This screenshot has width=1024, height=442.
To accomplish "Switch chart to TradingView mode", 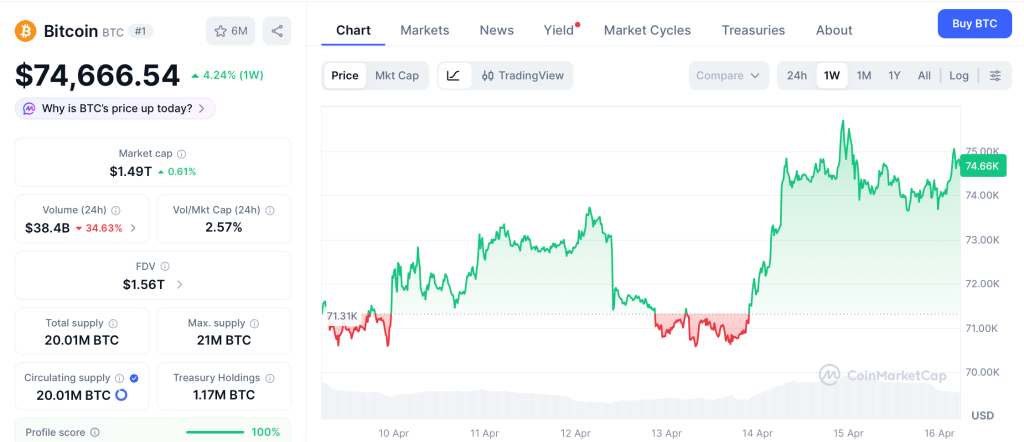I will 522,75.
